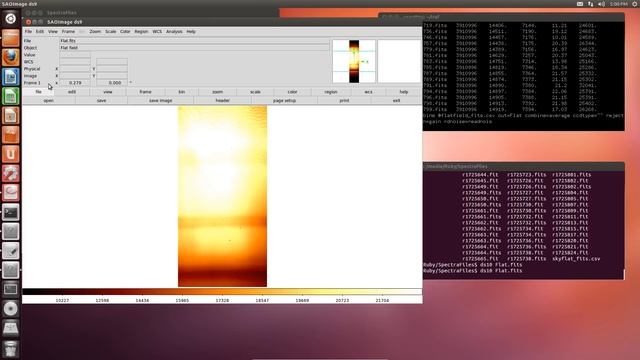Select the 'frame' button bar tab
Screen dimensions: 640x360
pyautogui.click(x=145, y=92)
